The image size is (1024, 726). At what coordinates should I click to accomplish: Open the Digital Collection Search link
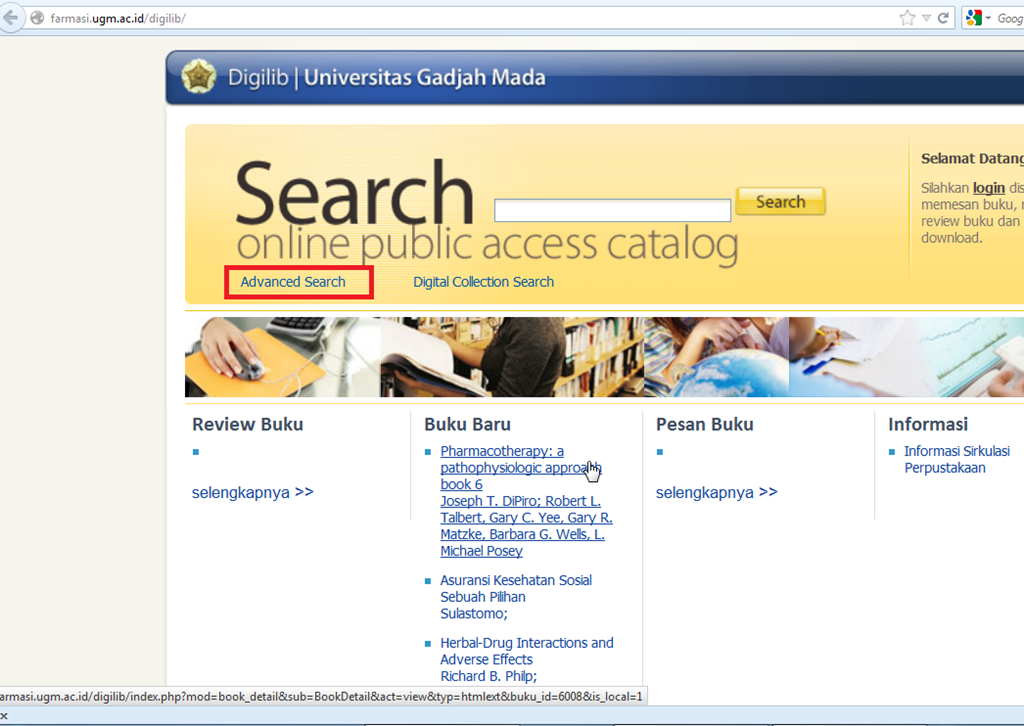483,282
